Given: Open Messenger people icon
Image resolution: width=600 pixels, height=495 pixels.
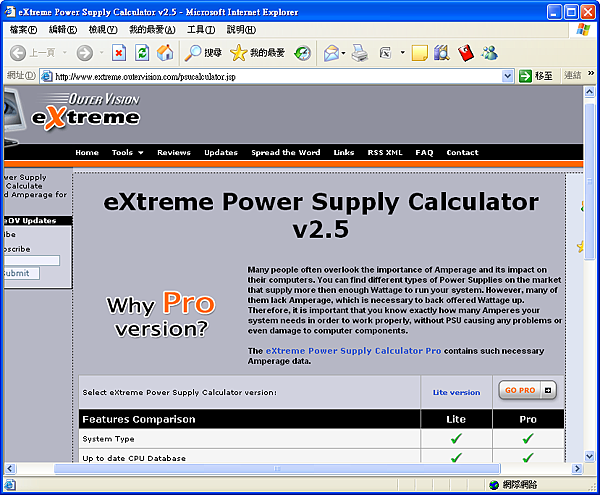Looking at the screenshot, I should 489,53.
